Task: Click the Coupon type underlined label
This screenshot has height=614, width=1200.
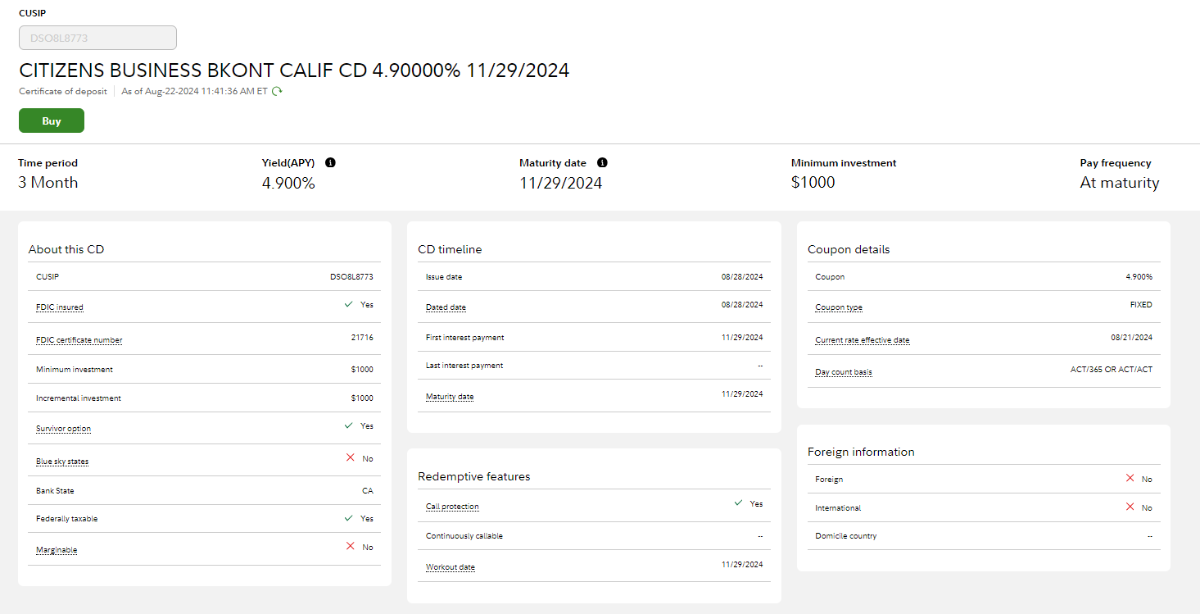Action: click(x=839, y=308)
